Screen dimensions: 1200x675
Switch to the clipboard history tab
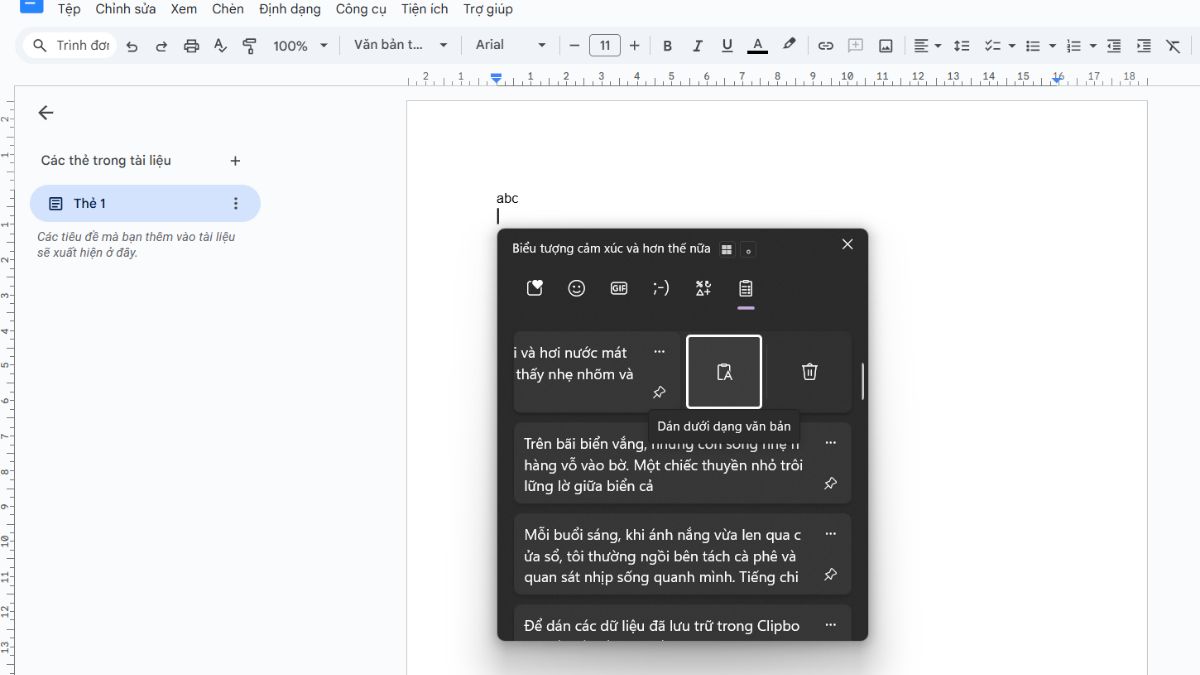click(x=745, y=288)
